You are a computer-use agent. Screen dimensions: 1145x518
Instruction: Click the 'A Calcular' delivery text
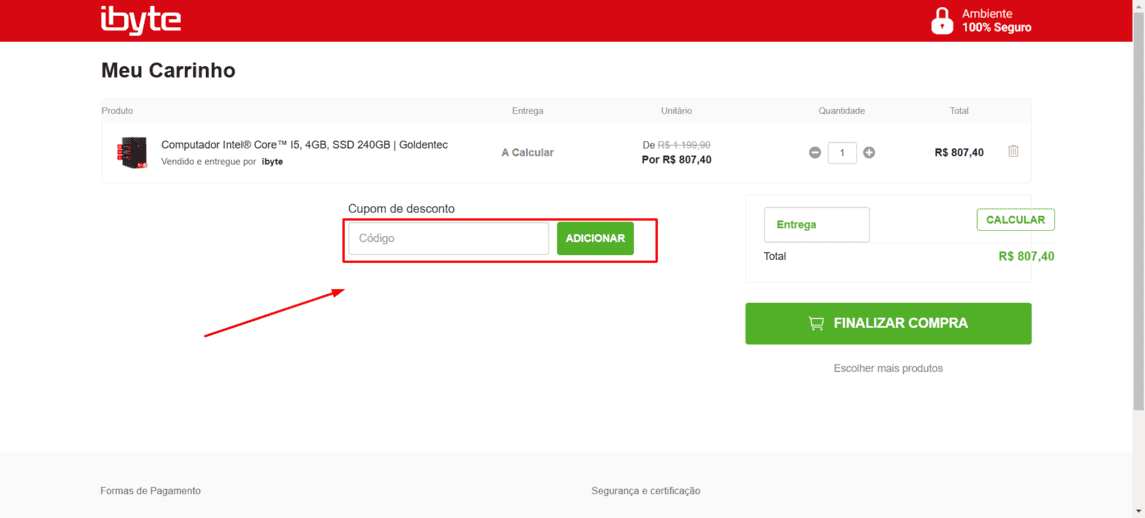pyautogui.click(x=527, y=153)
